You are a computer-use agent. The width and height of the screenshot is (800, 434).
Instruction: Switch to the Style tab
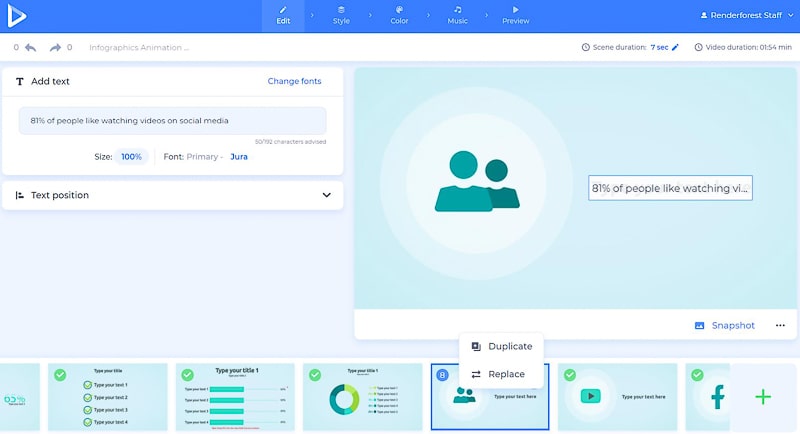pos(341,15)
